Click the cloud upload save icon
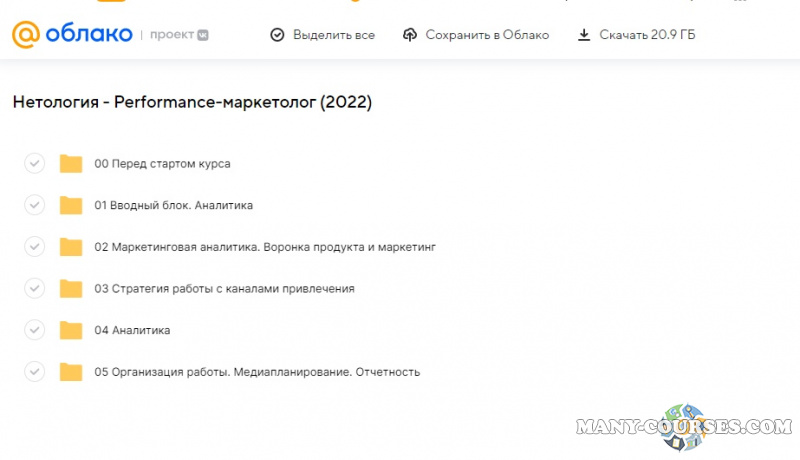800x460 pixels. [x=410, y=35]
